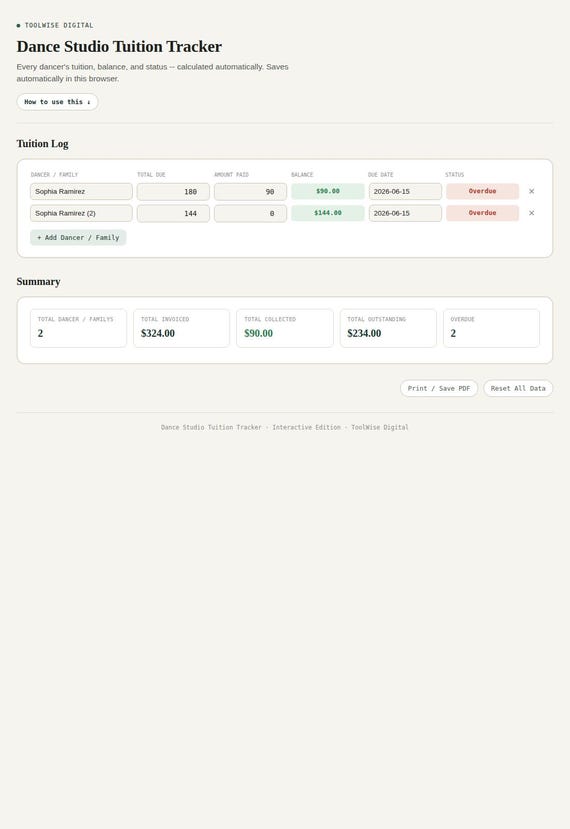Click the Total Outstanding $234.00 value
The height and width of the screenshot is (829, 570).
pos(364,334)
